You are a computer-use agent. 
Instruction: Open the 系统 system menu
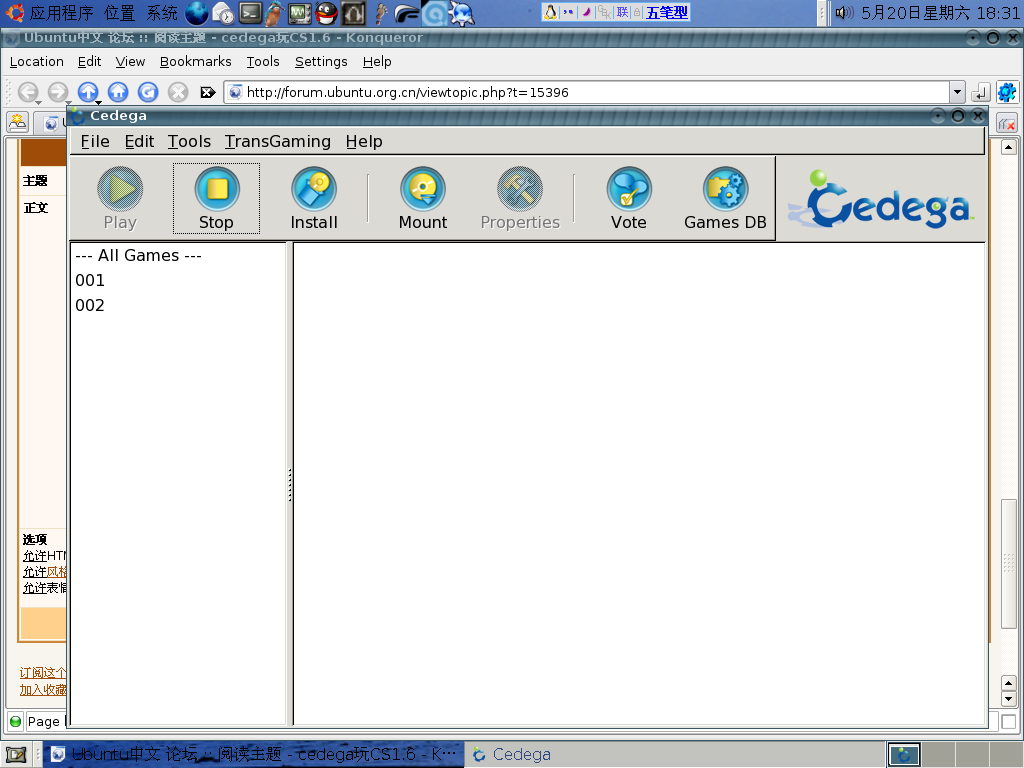click(x=161, y=12)
